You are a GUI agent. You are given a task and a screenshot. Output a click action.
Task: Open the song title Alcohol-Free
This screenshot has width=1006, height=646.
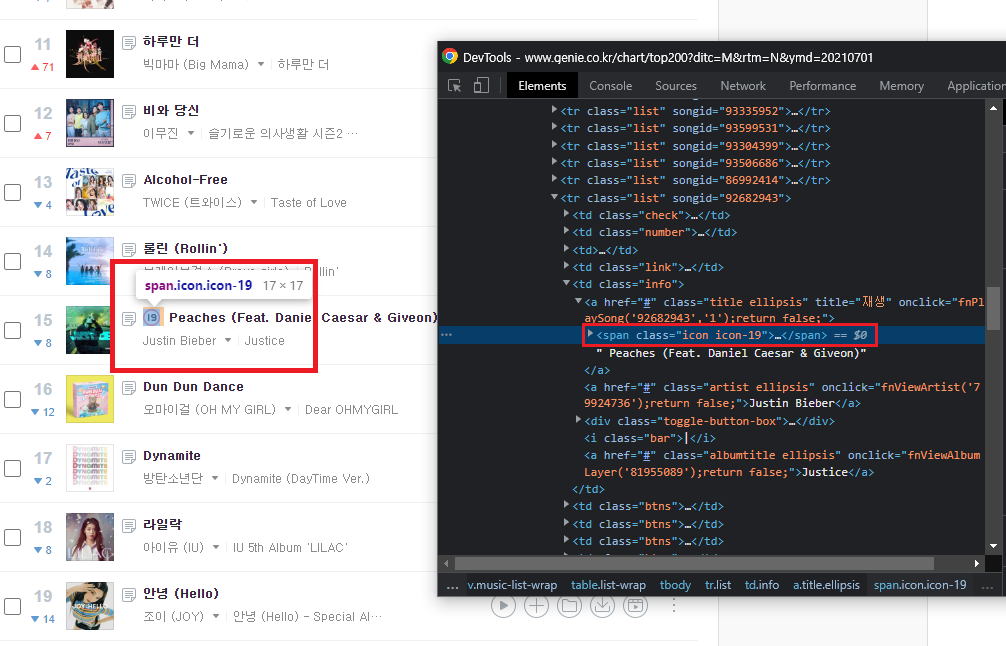(185, 180)
